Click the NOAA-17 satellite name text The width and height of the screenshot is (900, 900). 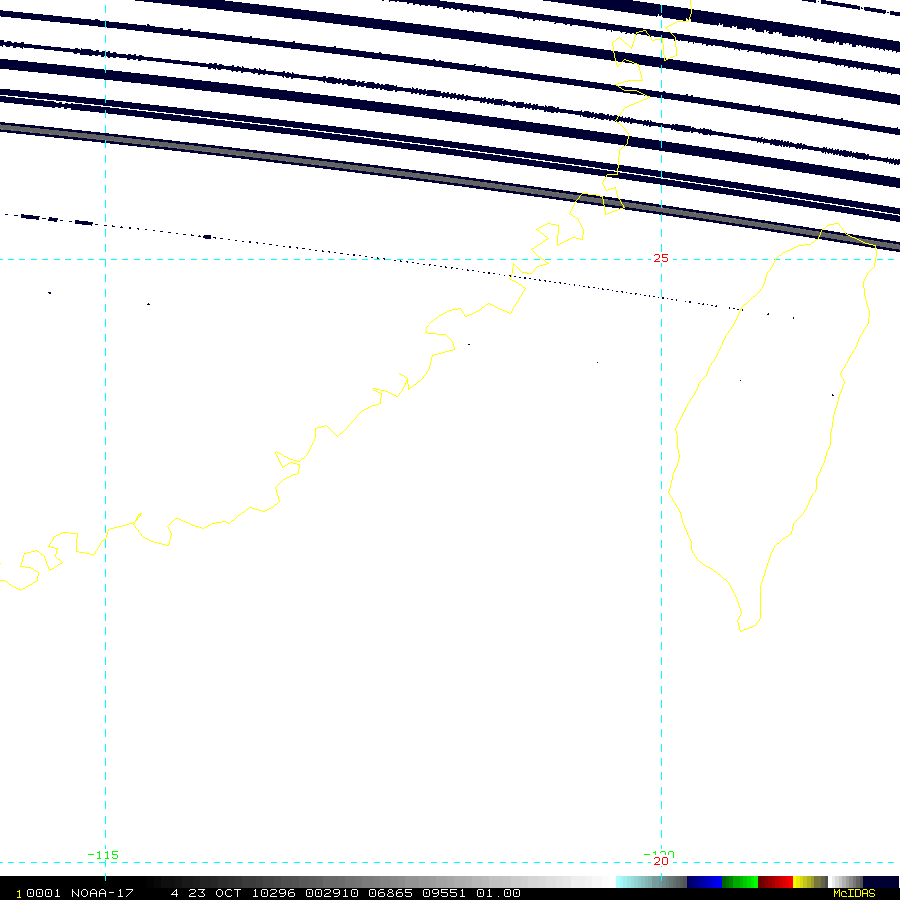pyautogui.click(x=102, y=893)
